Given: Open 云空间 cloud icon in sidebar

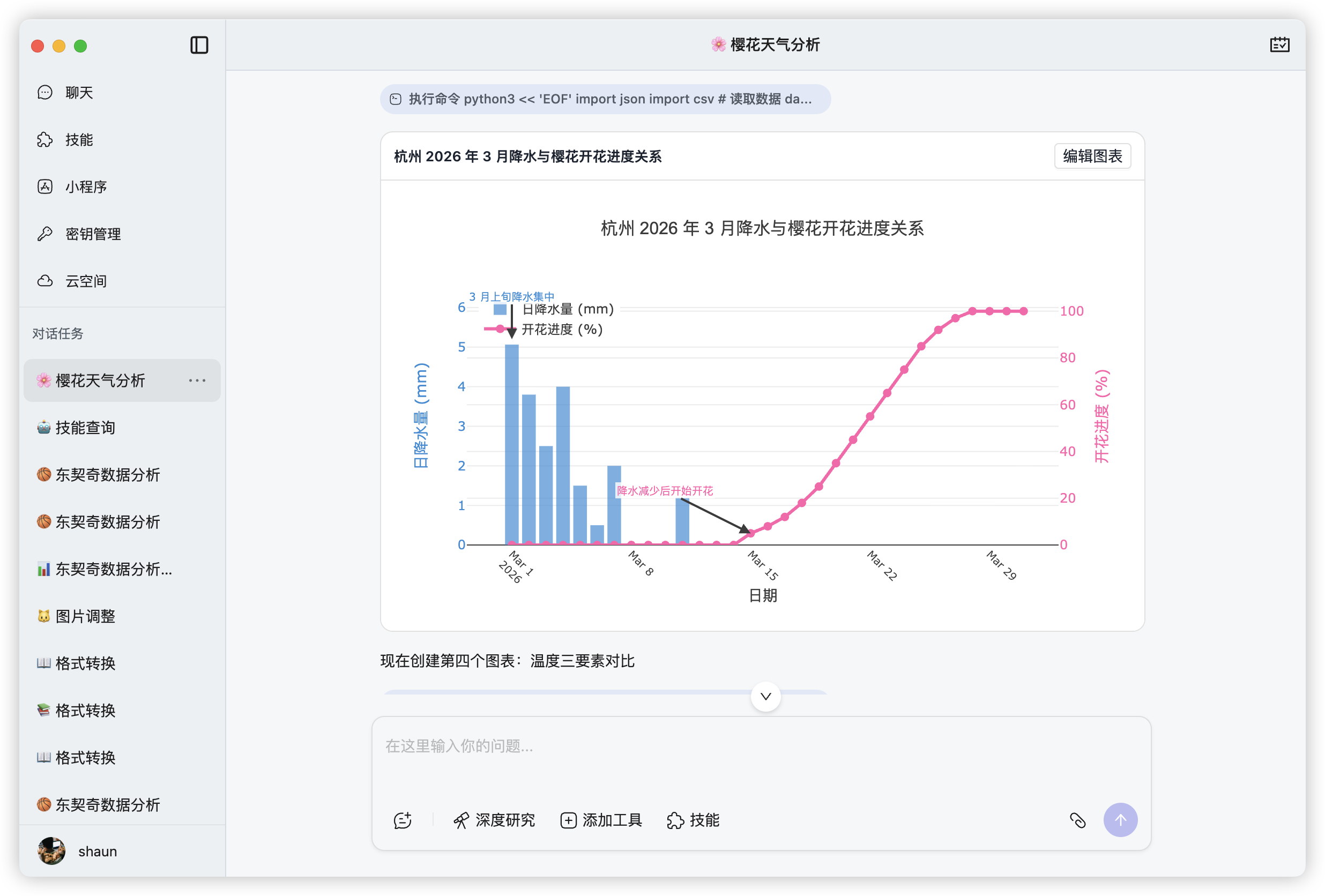Looking at the screenshot, I should 45,281.
